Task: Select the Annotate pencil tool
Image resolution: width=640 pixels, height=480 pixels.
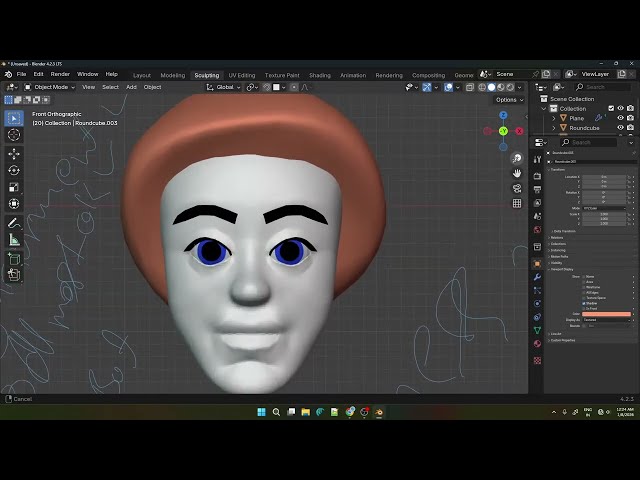Action: coord(14,223)
